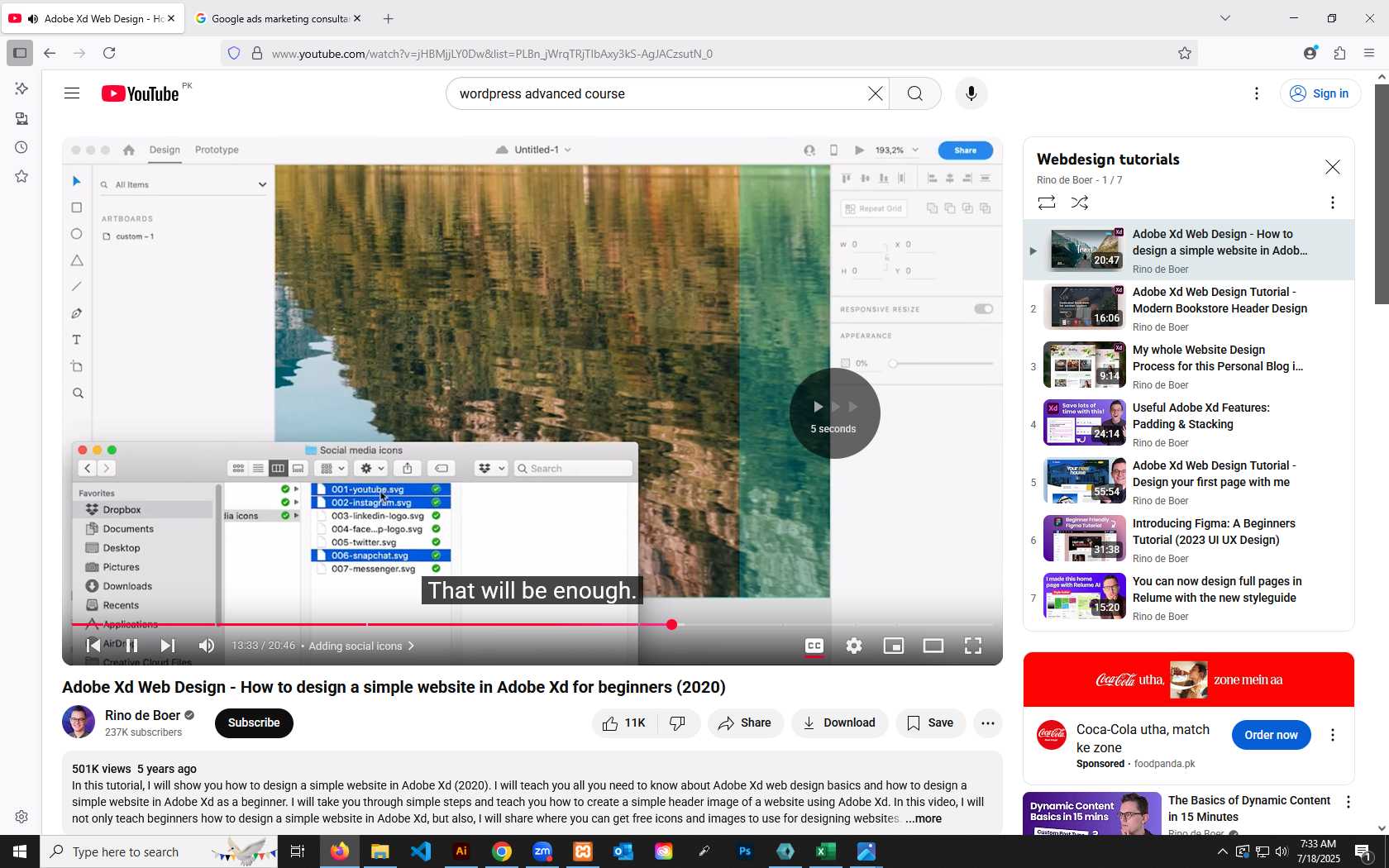Image resolution: width=1389 pixels, height=868 pixels.
Task: Open Firefox application menu
Action: pyautogui.click(x=1369, y=54)
